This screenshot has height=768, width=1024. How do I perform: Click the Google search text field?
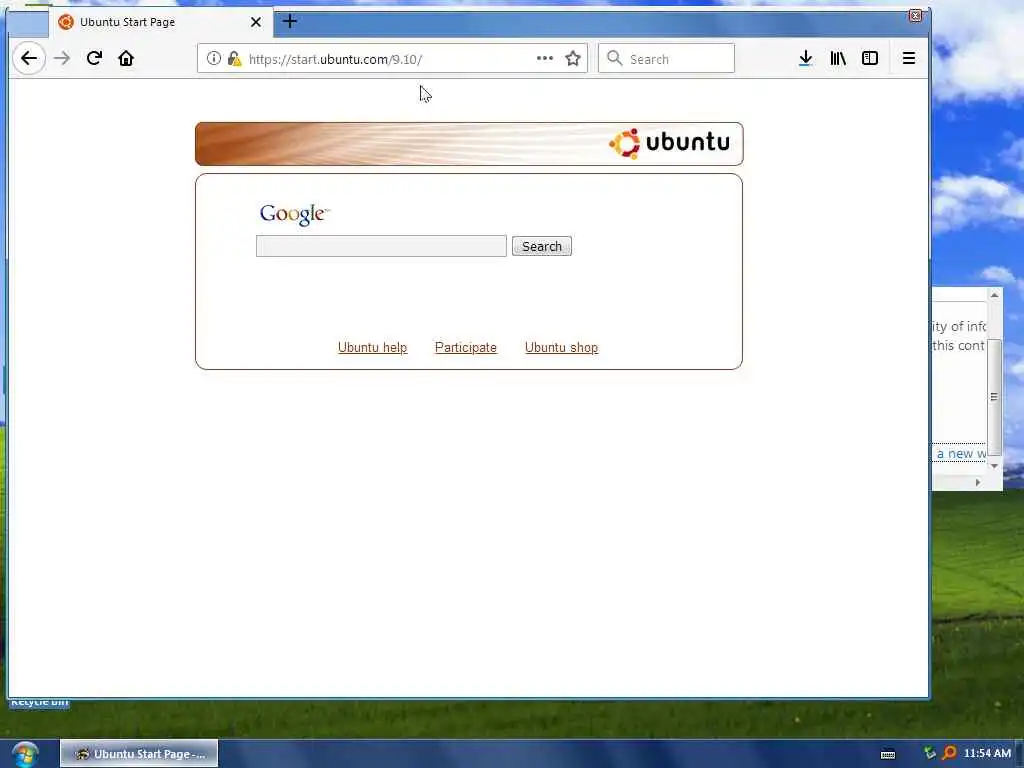[381, 246]
